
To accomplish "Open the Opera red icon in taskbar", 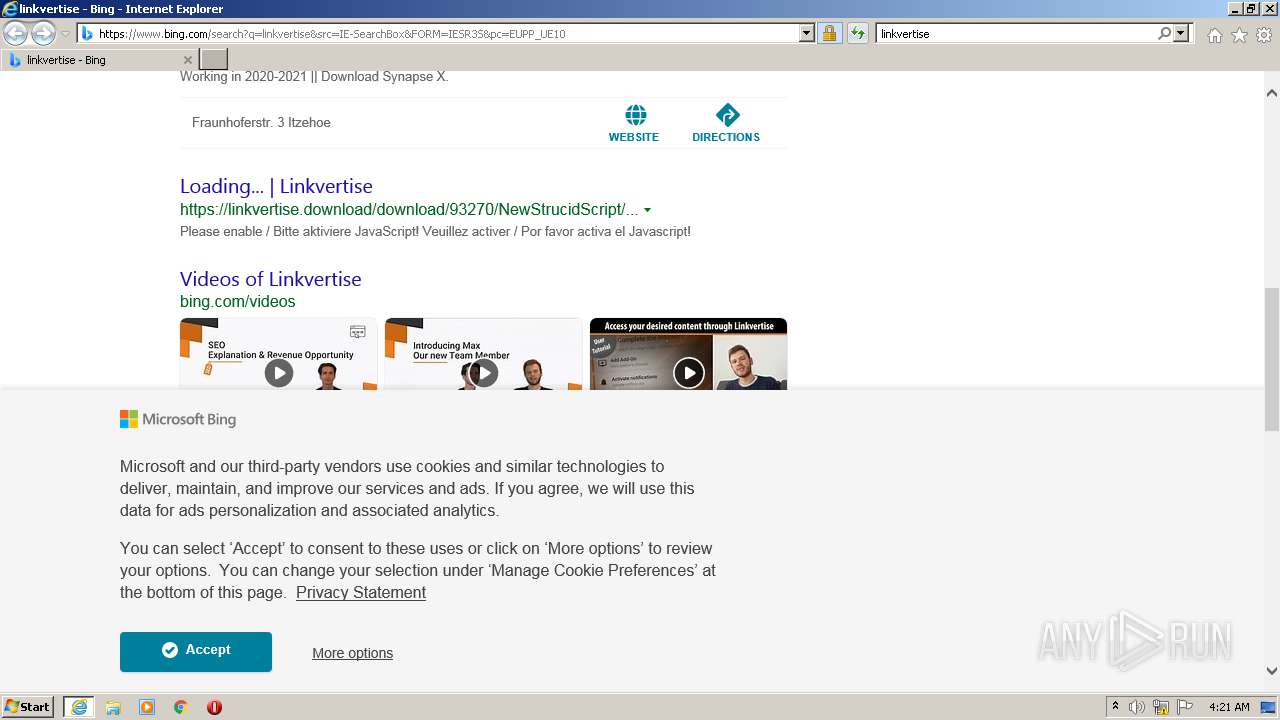I will coord(214,707).
